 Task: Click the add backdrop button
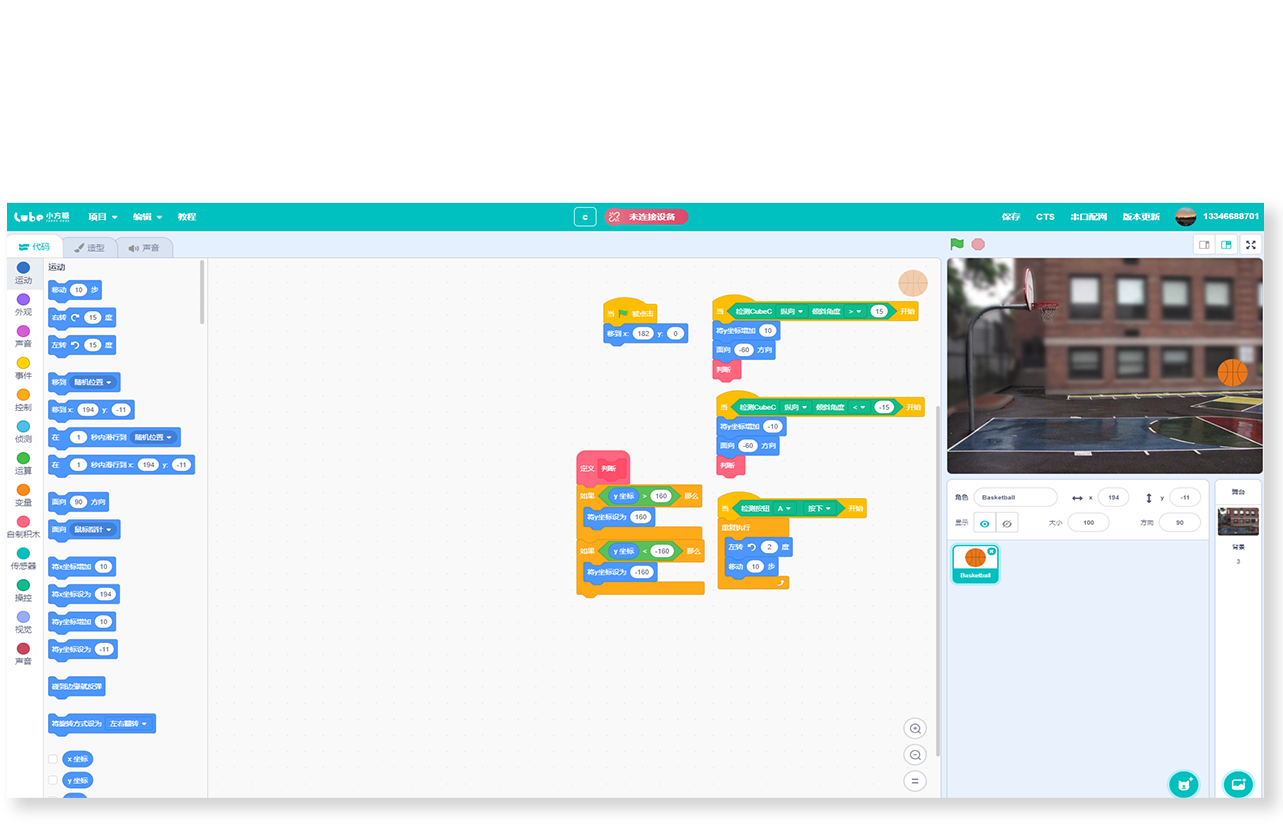[x=1238, y=783]
